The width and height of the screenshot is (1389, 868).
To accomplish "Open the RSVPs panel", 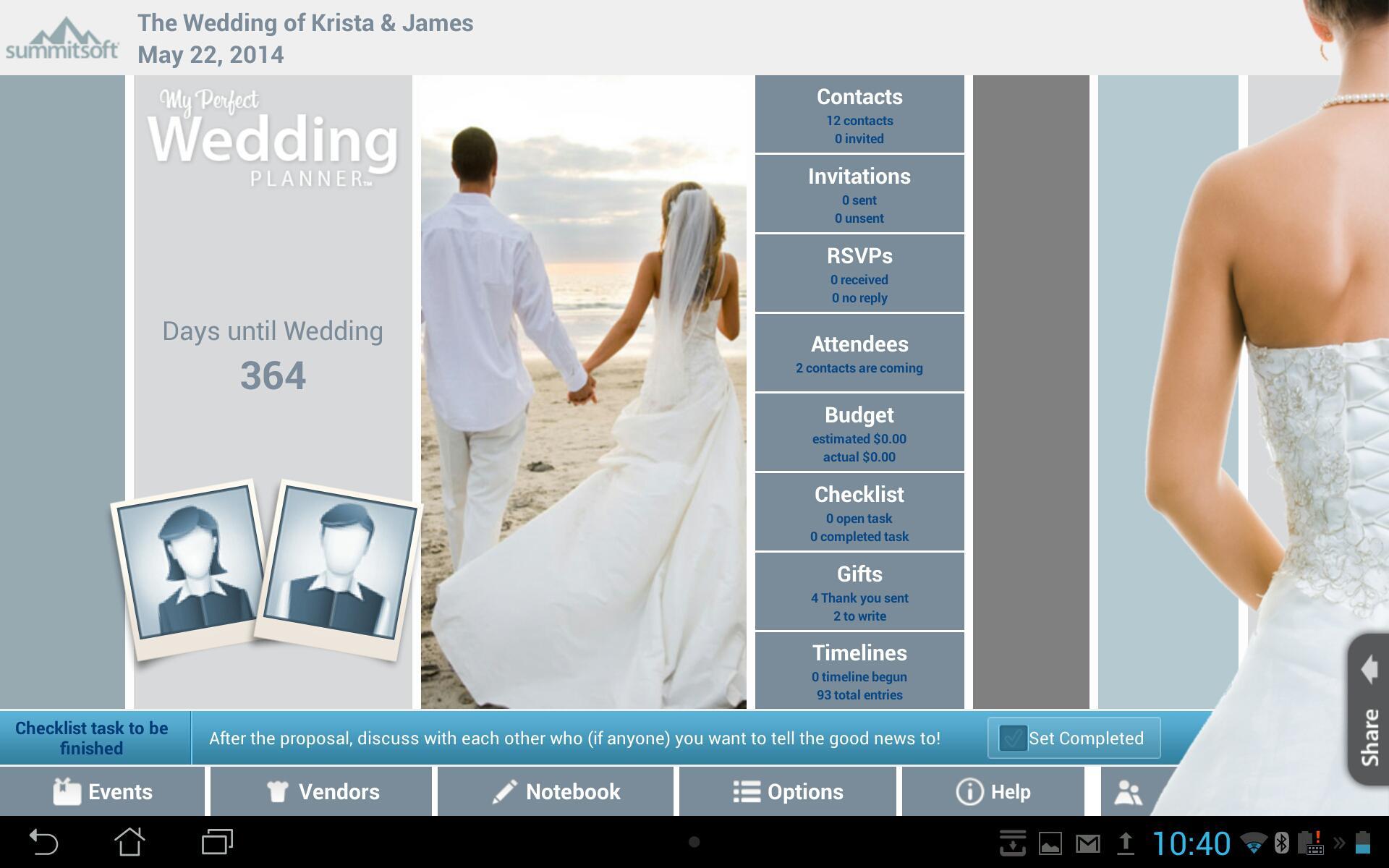I will [859, 273].
